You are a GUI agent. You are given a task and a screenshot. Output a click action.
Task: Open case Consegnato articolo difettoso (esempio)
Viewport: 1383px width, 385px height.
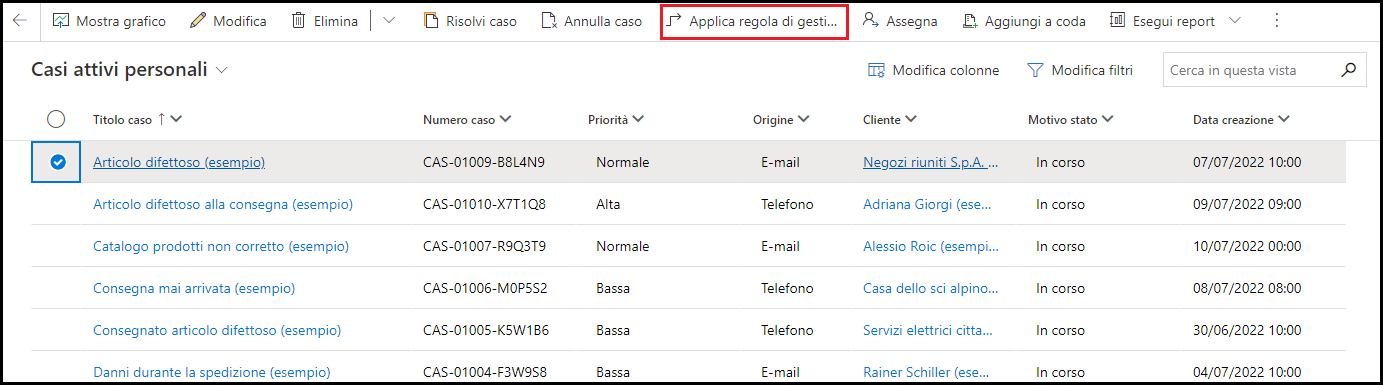[x=217, y=330]
